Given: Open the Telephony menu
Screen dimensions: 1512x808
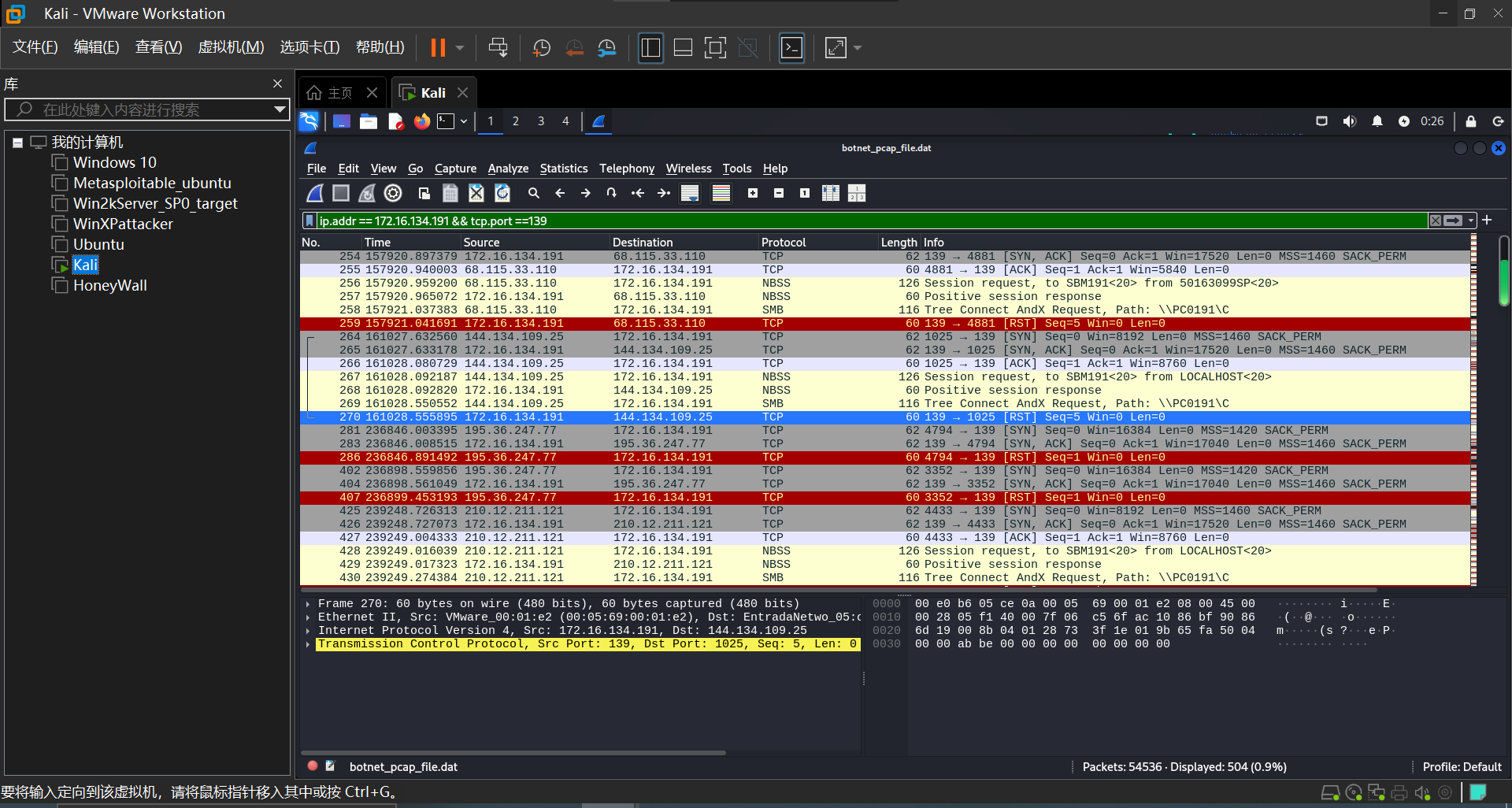Looking at the screenshot, I should coord(627,169).
